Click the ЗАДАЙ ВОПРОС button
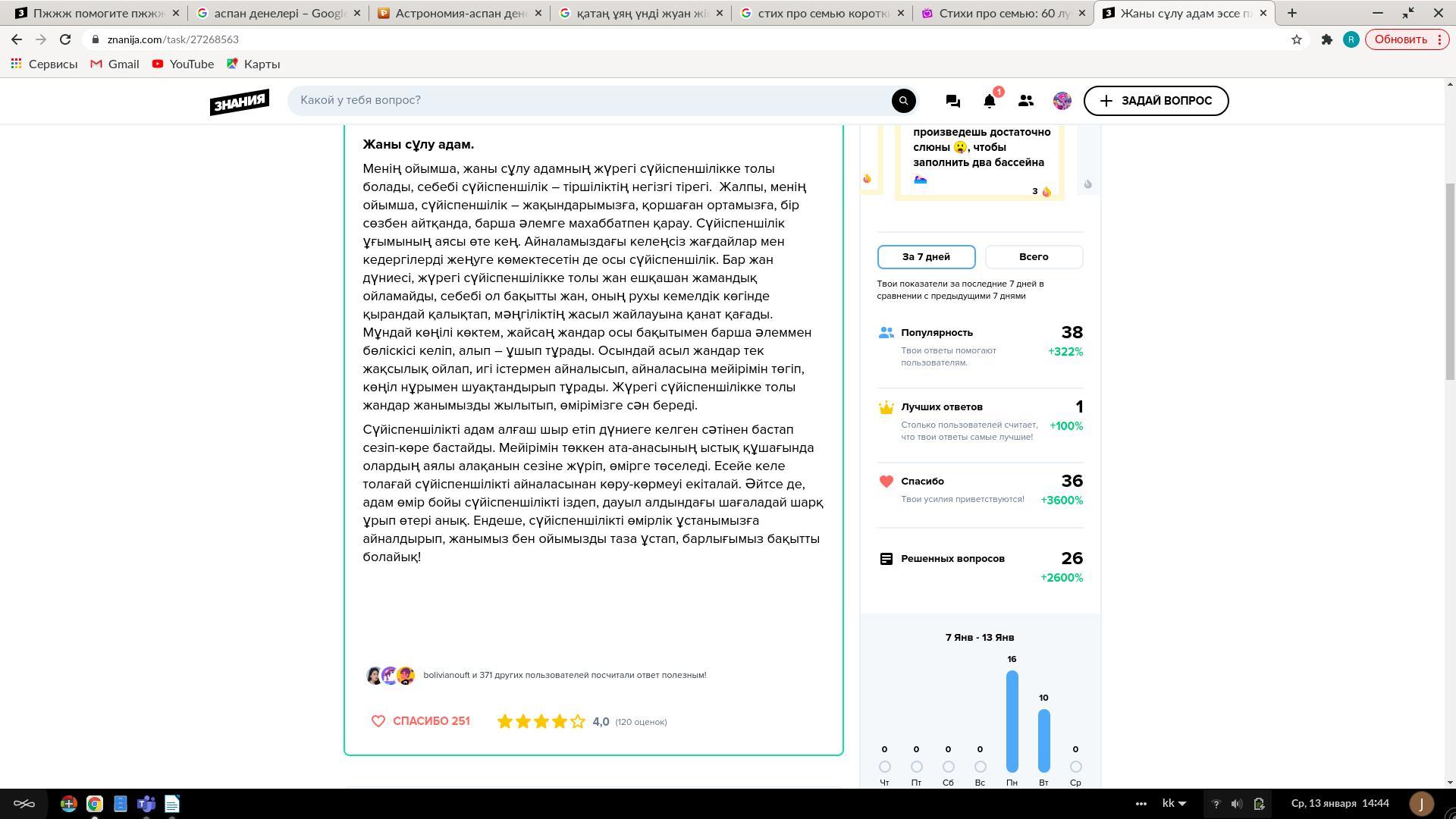Viewport: 1456px width, 819px height. point(1156,101)
